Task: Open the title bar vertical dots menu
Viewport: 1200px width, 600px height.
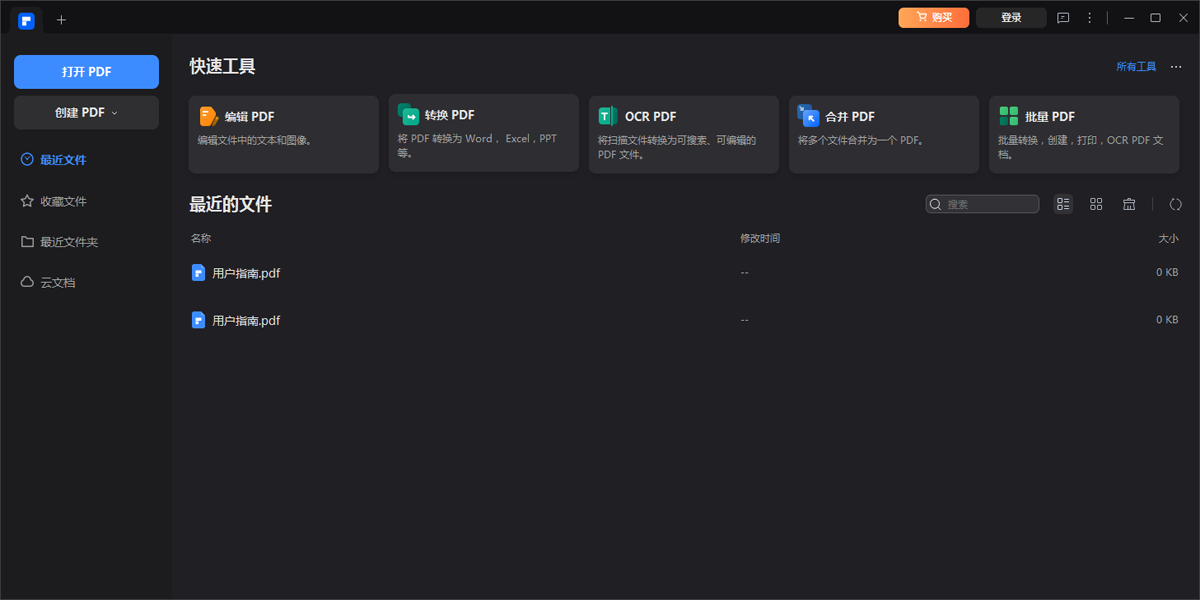Action: pos(1090,18)
